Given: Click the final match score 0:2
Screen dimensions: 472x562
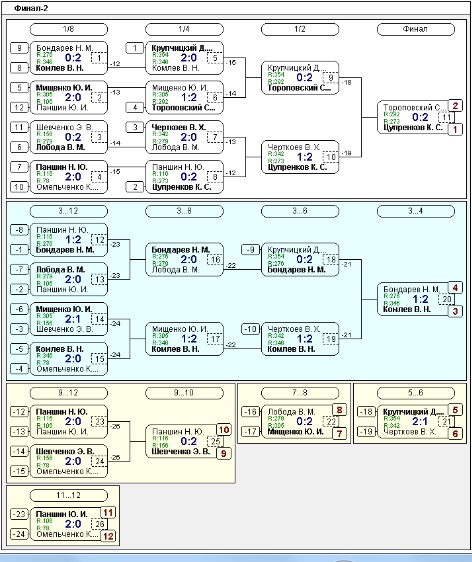Looking at the screenshot, I should (420, 117).
